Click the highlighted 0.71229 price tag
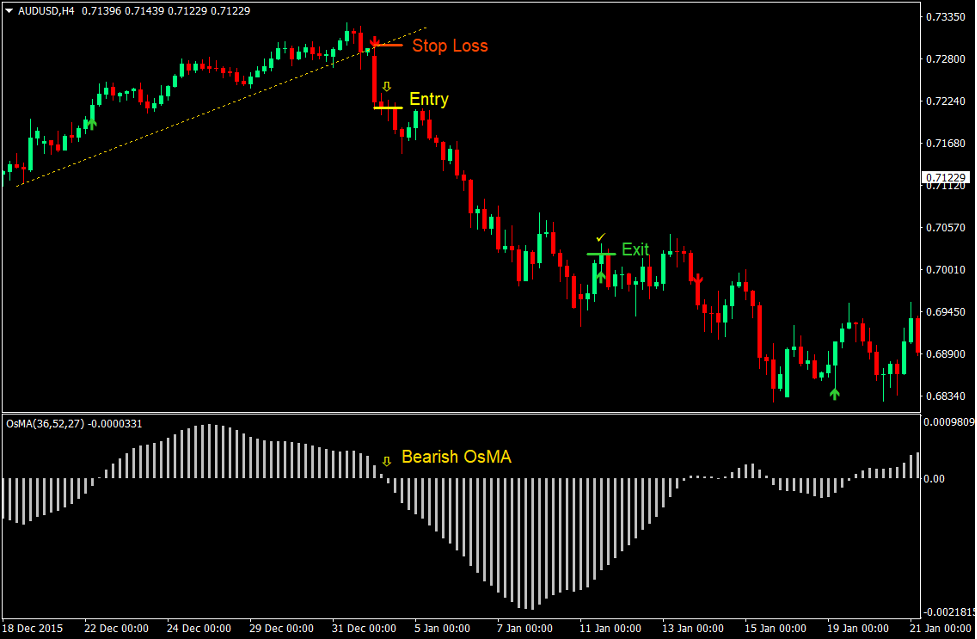The height and width of the screenshot is (639, 977). [x=948, y=175]
